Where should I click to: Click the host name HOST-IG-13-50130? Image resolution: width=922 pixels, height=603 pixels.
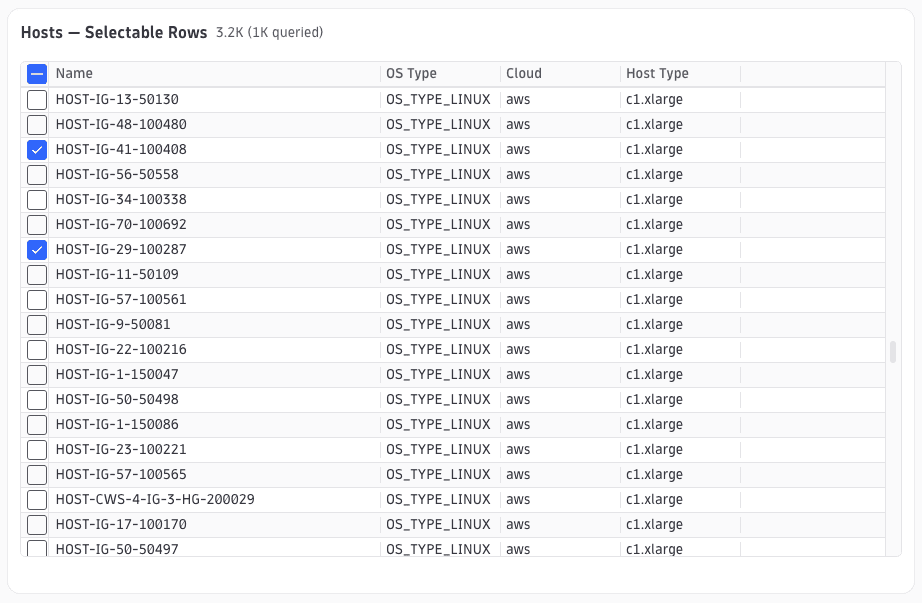click(117, 99)
